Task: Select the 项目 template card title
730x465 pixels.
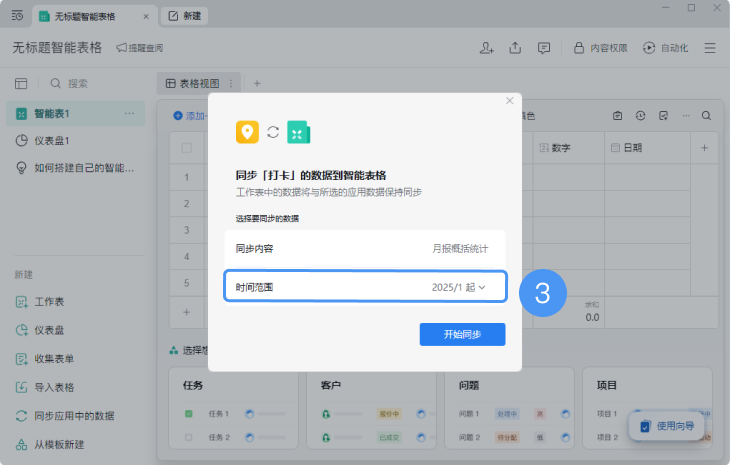Action: [x=607, y=385]
